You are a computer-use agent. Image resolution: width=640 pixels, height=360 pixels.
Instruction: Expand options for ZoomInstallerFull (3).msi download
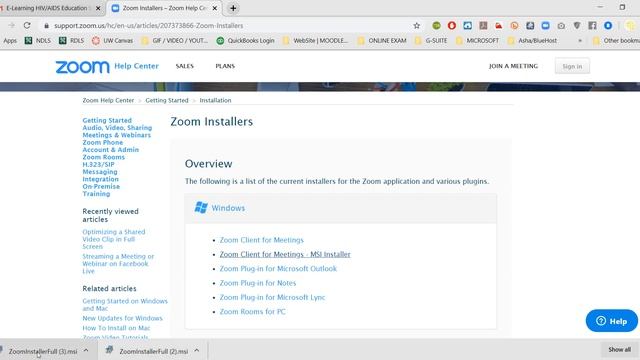click(86, 351)
